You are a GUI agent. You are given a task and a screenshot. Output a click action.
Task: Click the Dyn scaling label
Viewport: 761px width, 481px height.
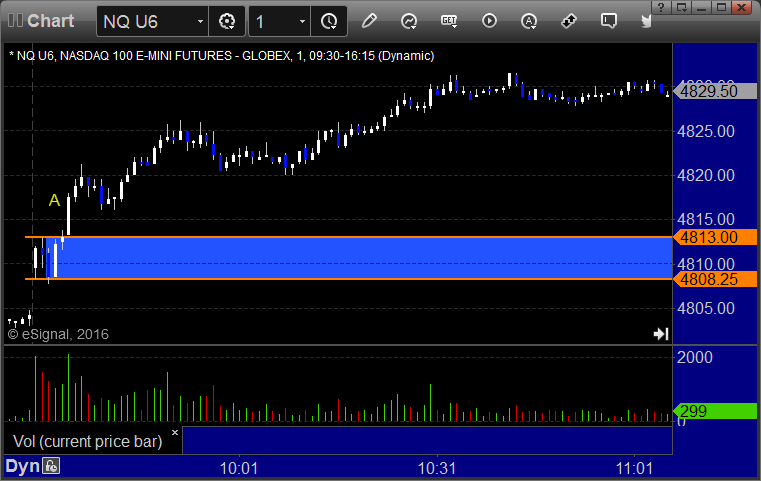pos(22,466)
